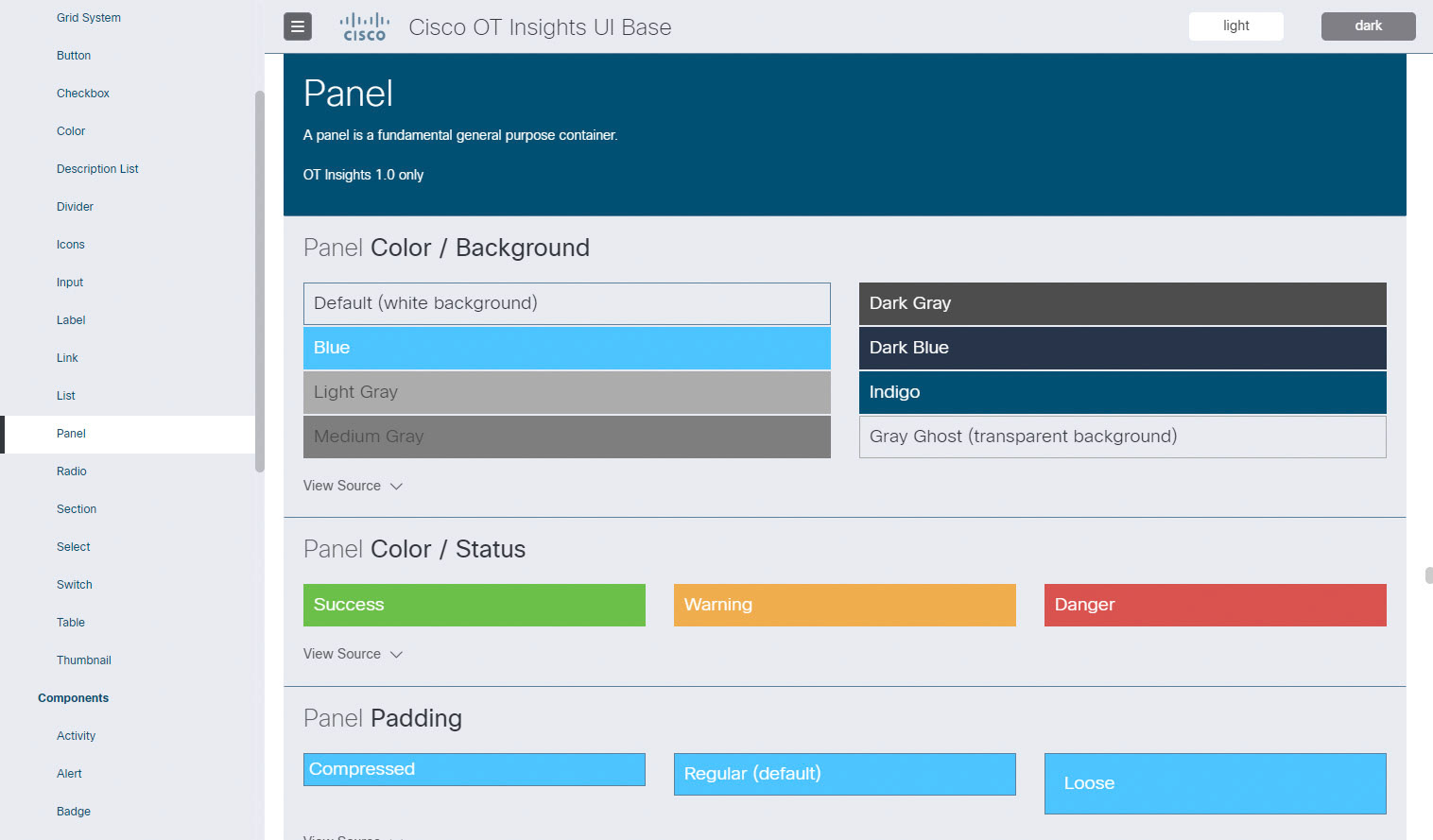Expand View Source under Color / Background
The width and height of the screenshot is (1433, 840).
(x=353, y=486)
